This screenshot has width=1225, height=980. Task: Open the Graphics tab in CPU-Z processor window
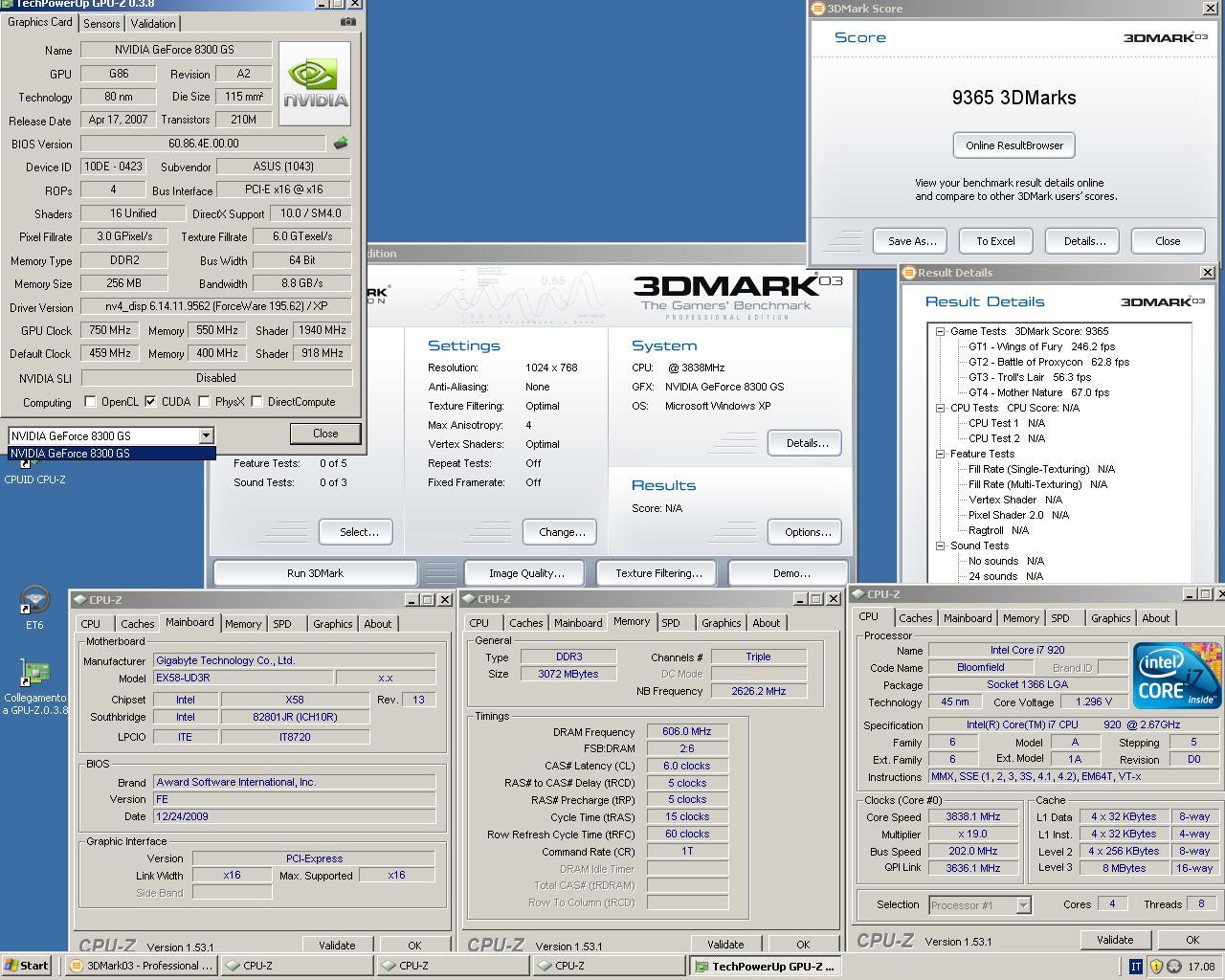(x=1110, y=618)
